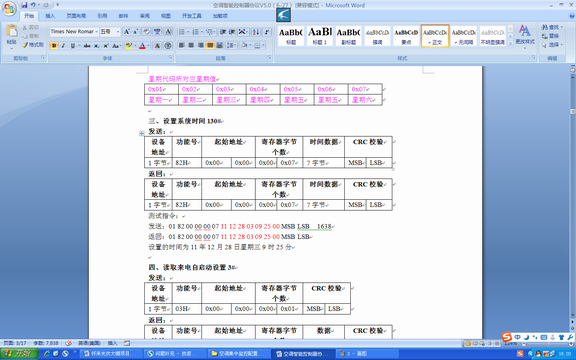Show or hide paragraph marks
The width and height of the screenshot is (576, 360).
point(267,32)
